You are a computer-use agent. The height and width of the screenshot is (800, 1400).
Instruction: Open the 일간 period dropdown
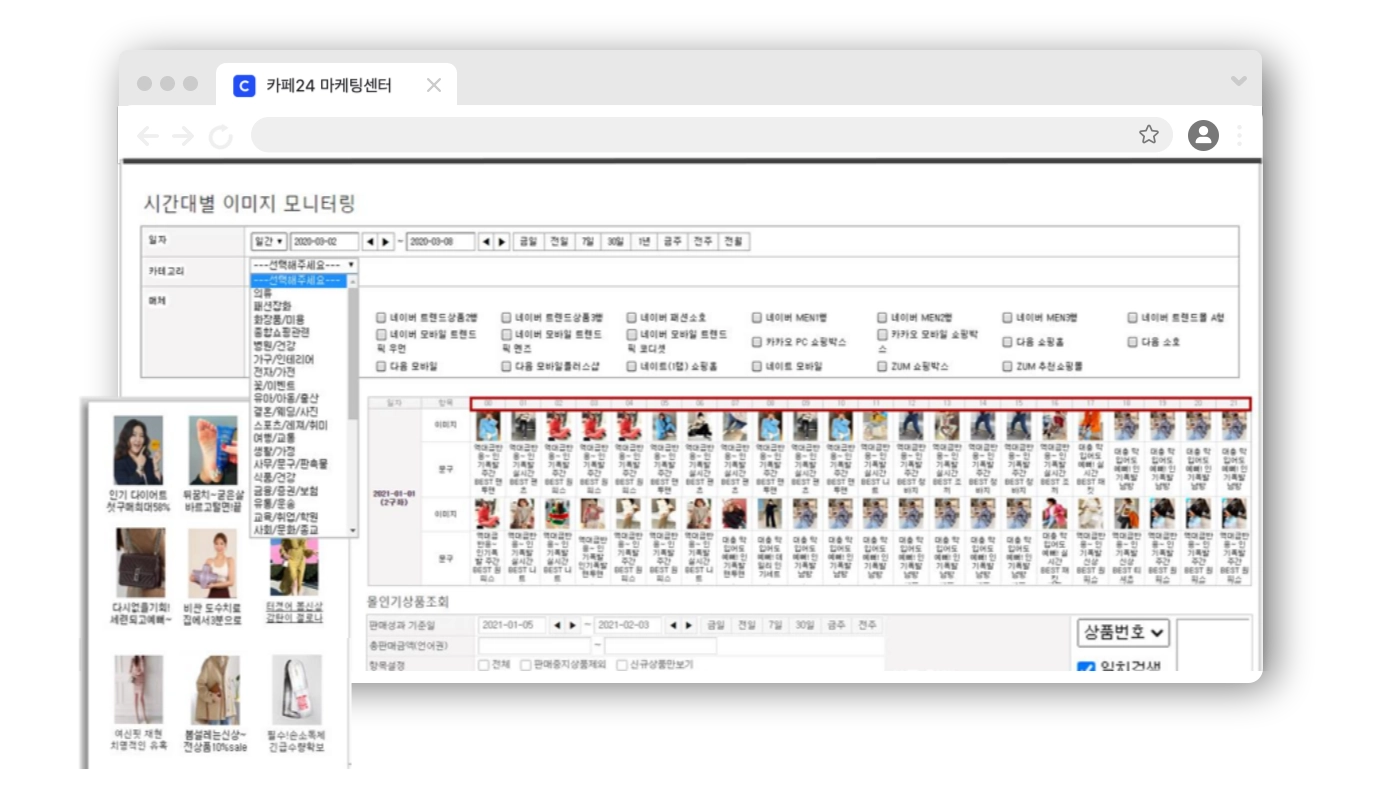click(269, 242)
